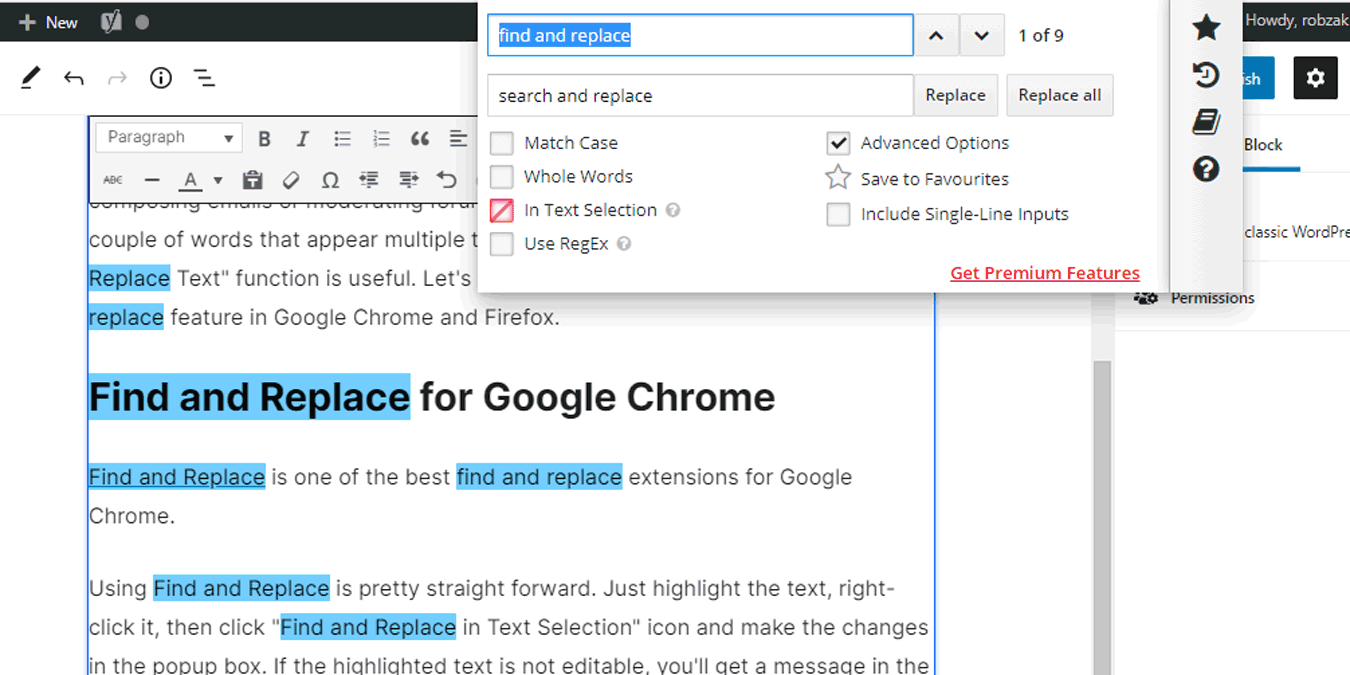Switch to the Block tab
The width and height of the screenshot is (1350, 675).
[1265, 144]
